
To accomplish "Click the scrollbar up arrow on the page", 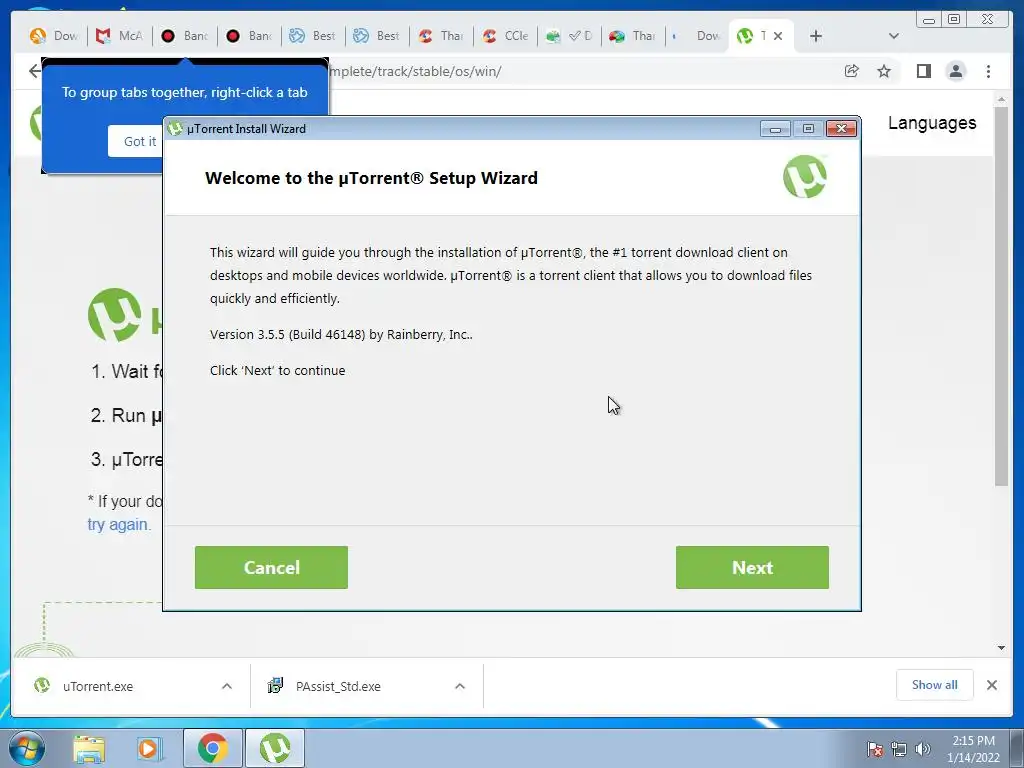I will coord(1001,99).
